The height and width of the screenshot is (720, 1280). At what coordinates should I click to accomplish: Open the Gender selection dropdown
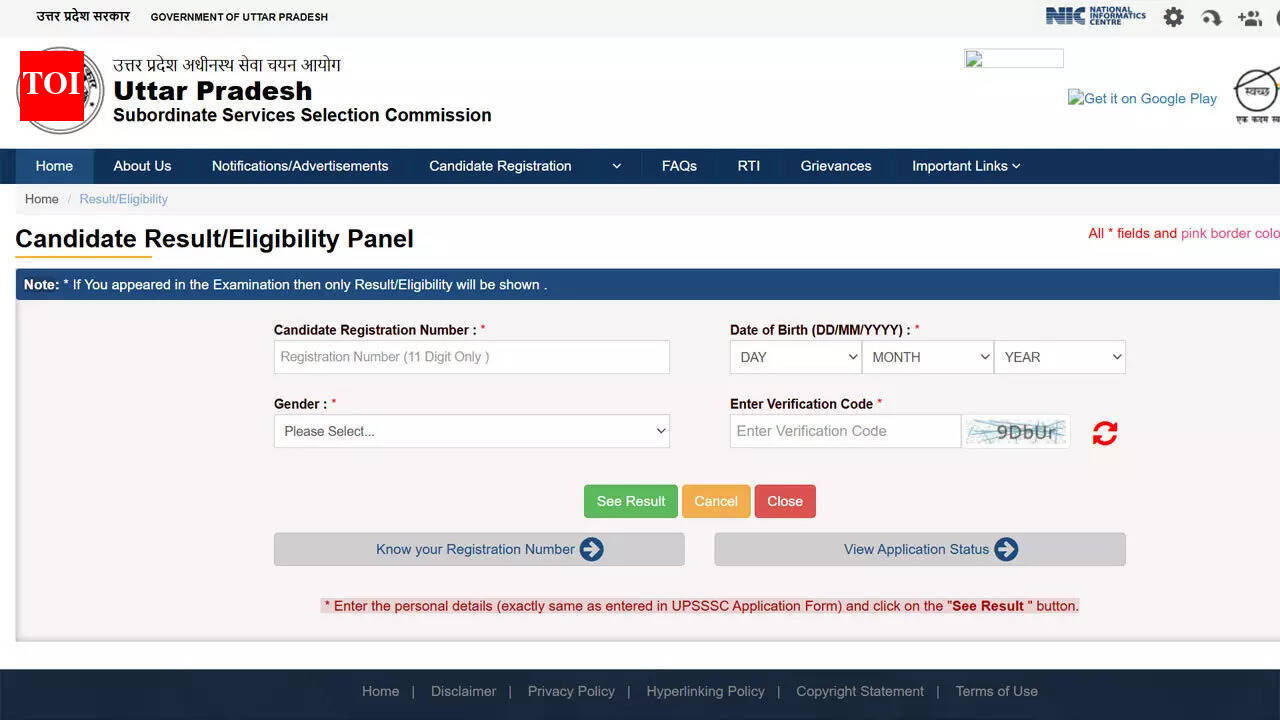click(471, 431)
